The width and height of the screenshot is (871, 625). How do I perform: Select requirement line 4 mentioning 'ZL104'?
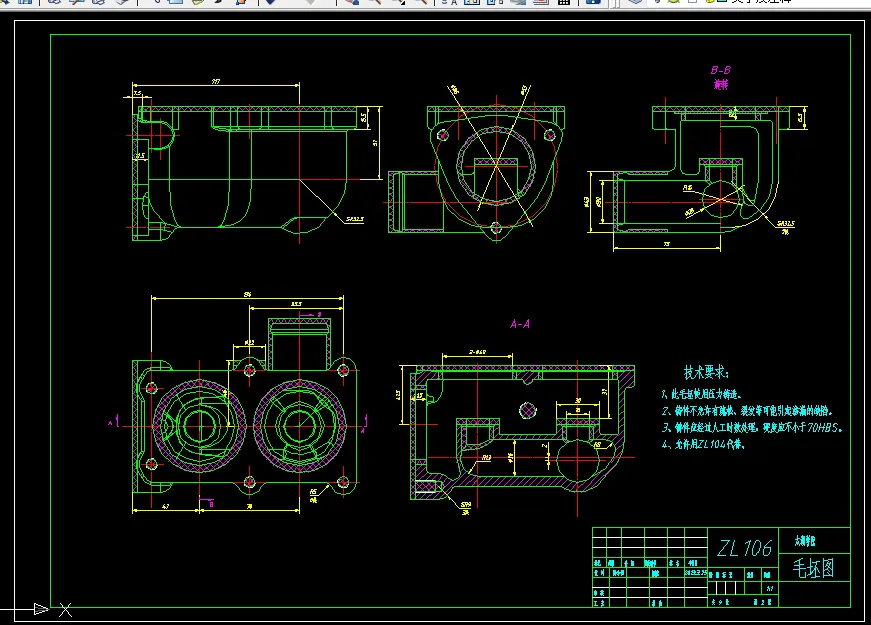tap(703, 444)
